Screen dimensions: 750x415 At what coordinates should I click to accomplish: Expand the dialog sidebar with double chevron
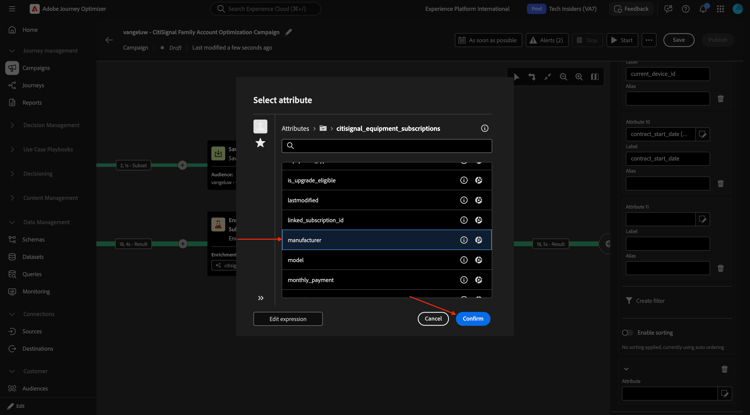261,298
